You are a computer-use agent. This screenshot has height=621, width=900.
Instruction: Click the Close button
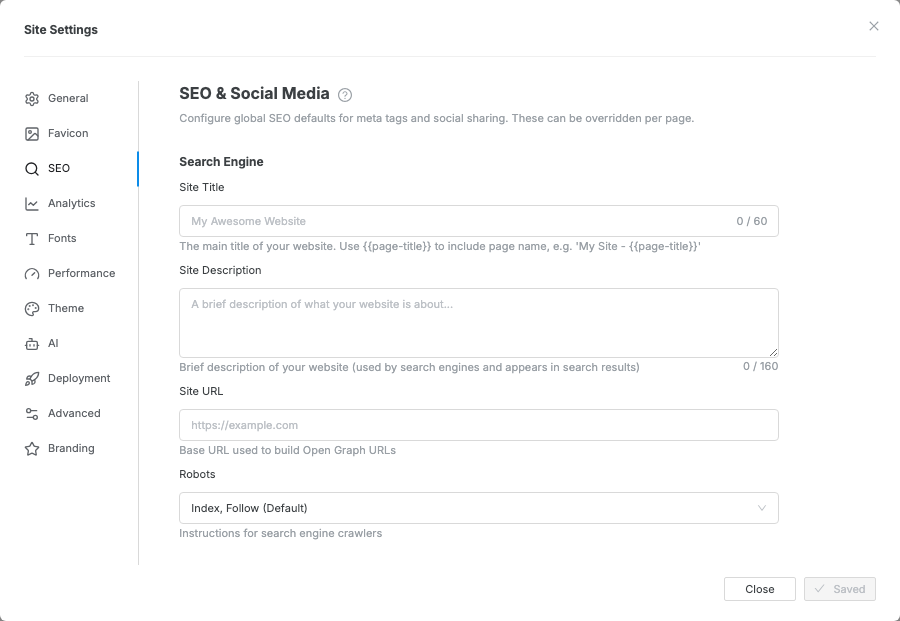[760, 589]
